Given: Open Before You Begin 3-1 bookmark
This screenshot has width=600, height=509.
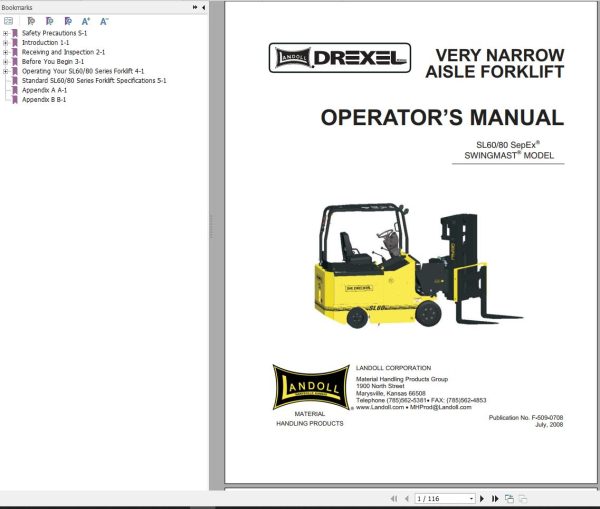Looking at the screenshot, I should click(x=53, y=62).
